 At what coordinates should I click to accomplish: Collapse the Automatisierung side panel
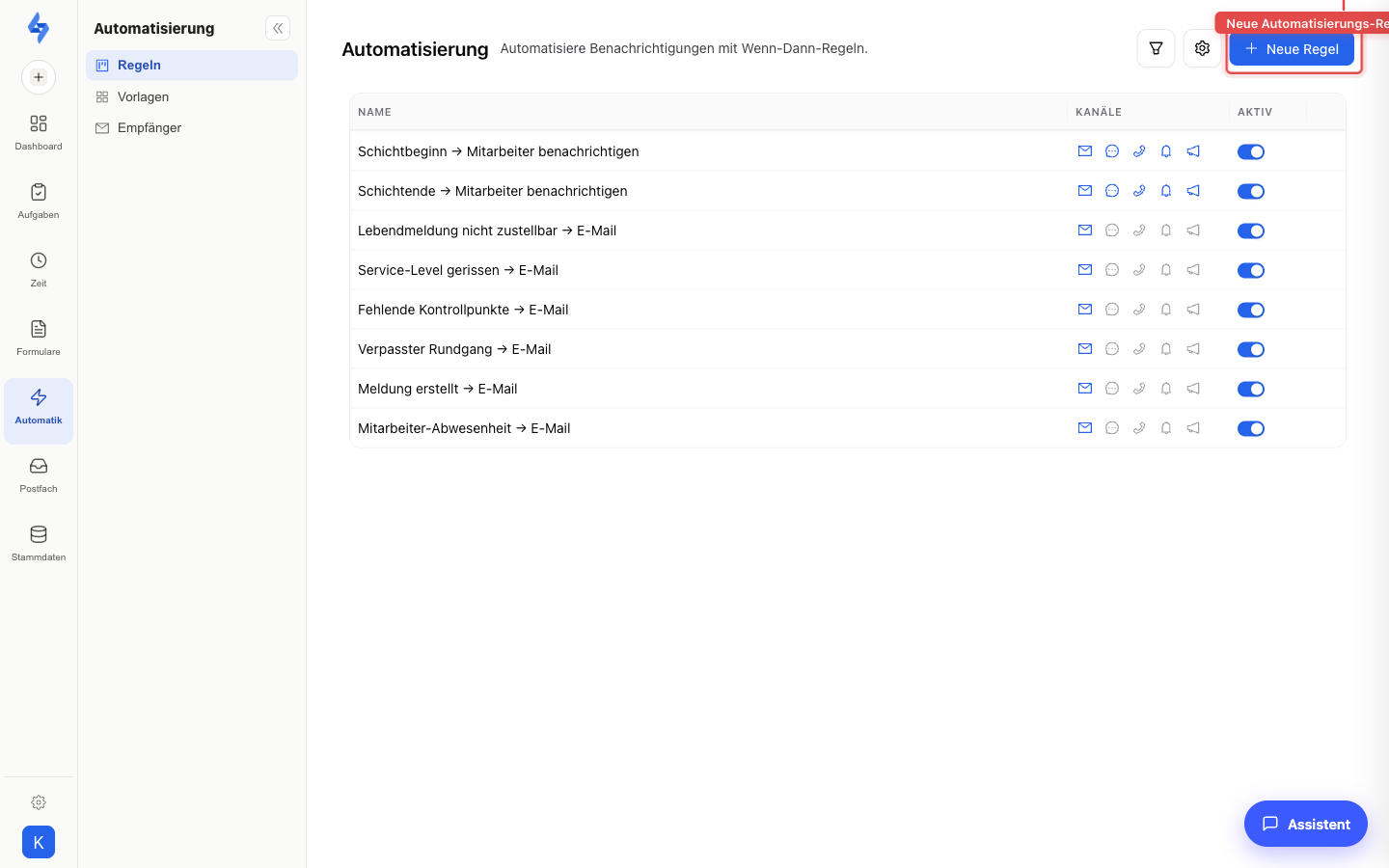pyautogui.click(x=278, y=28)
